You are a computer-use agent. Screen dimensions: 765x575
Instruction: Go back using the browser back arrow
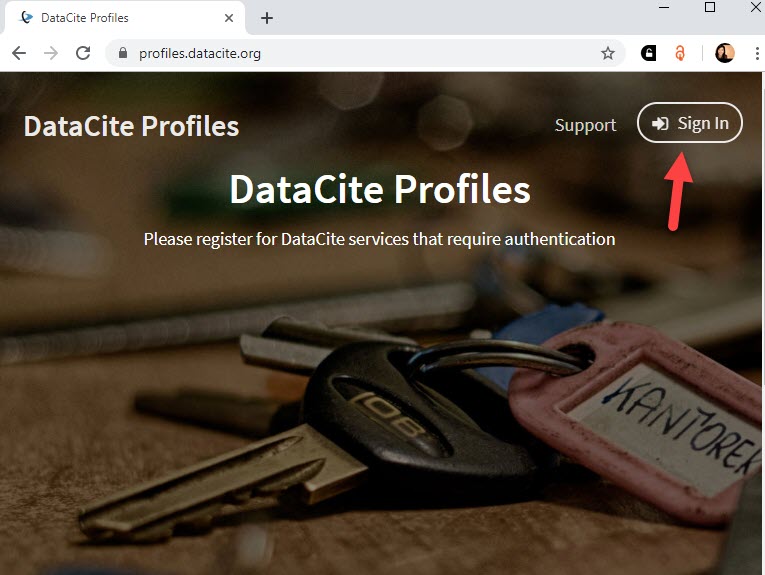pos(19,53)
